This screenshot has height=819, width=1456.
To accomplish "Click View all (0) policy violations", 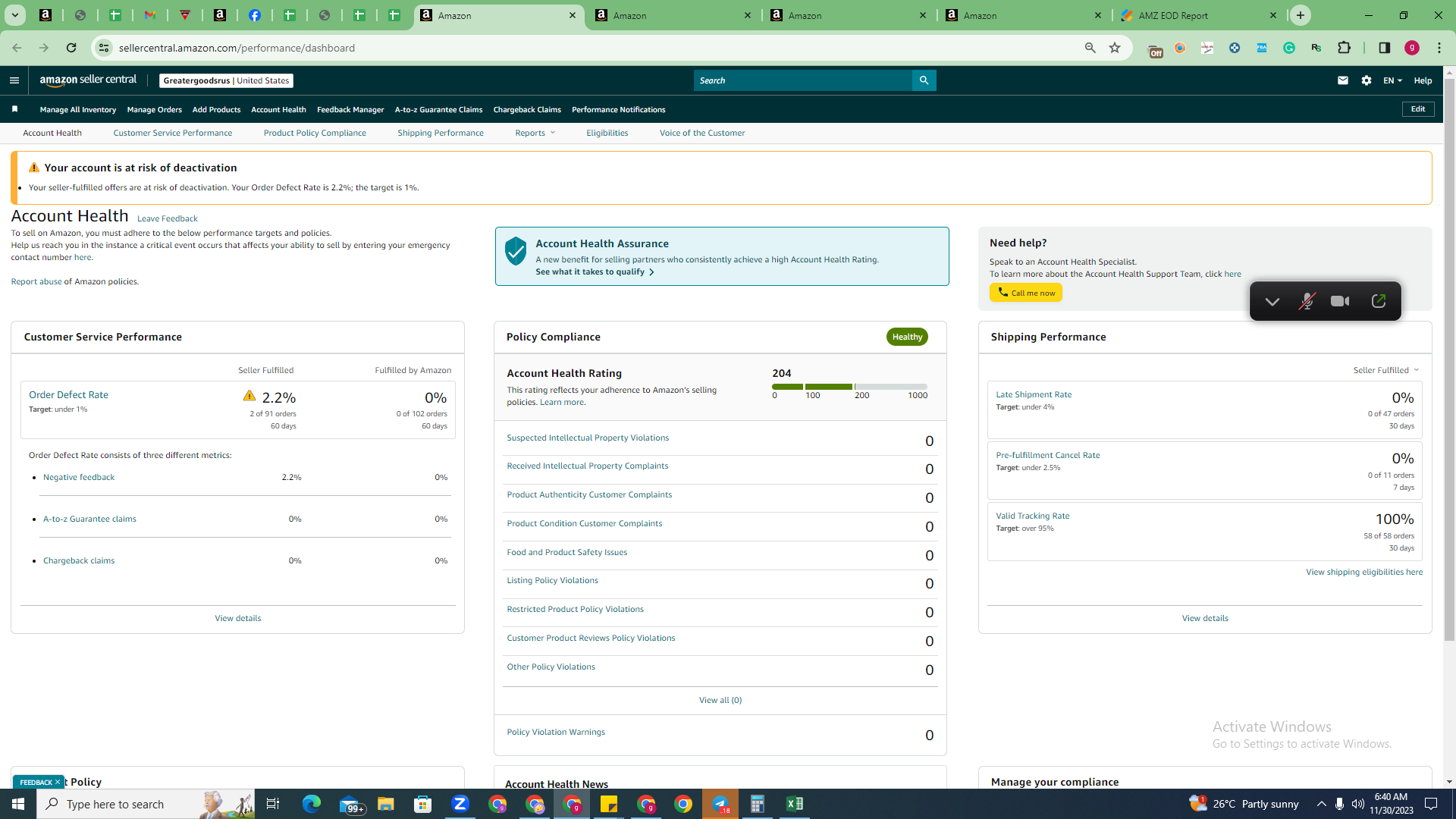I will coord(720,700).
